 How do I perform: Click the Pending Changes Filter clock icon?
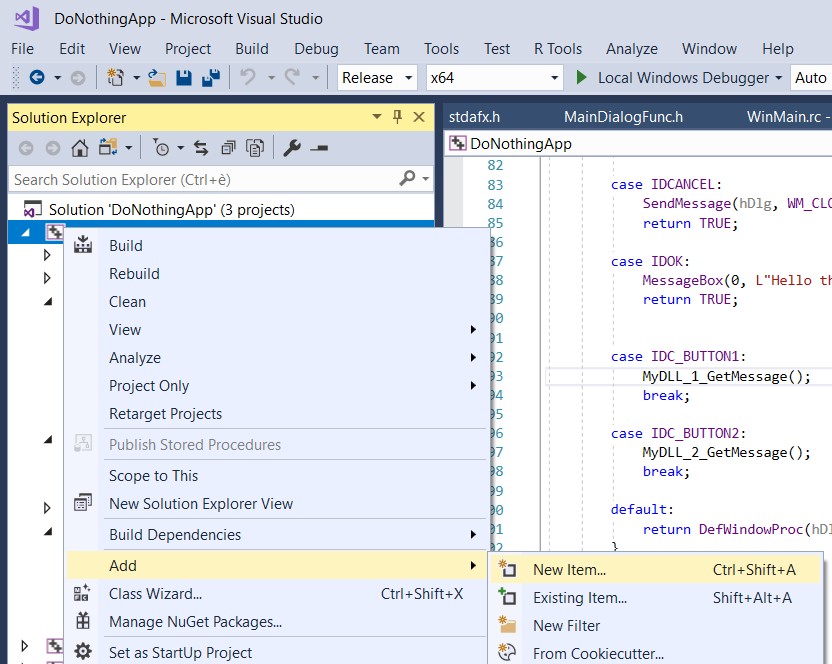161,148
